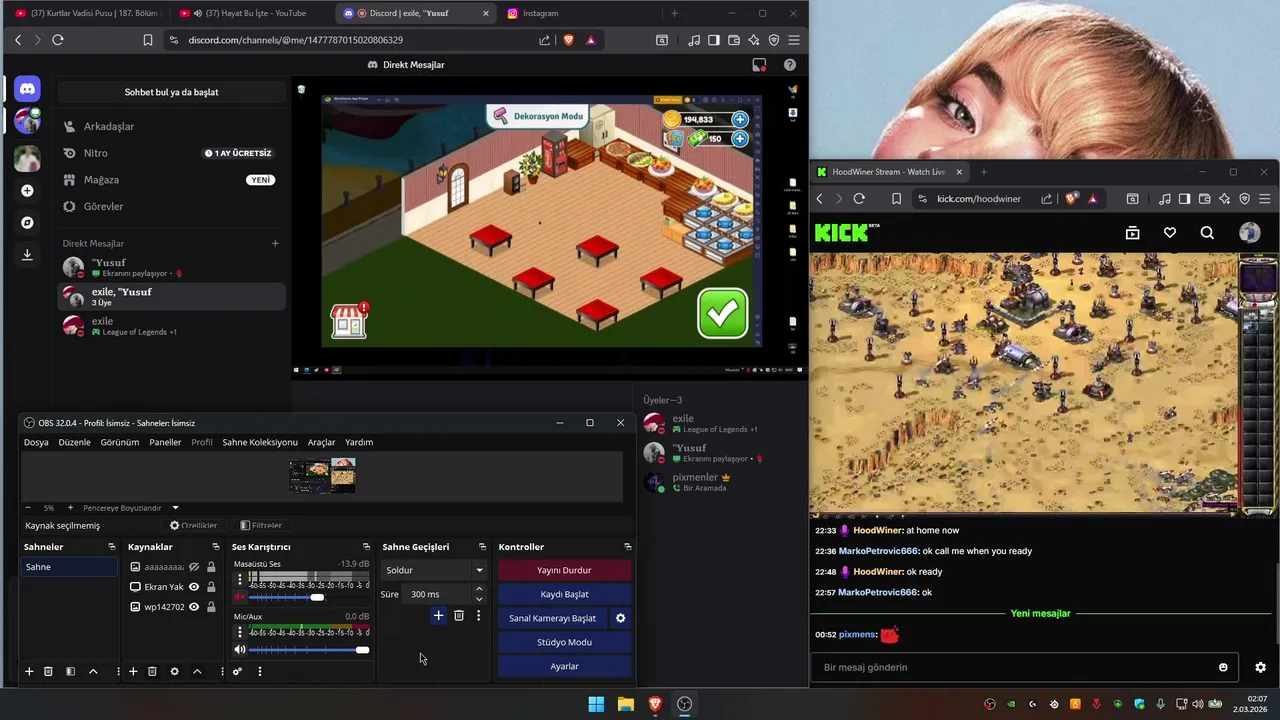Image resolution: width=1280 pixels, height=720 pixels.
Task: Open source properties gear in Kaynaklar toolbar
Action: tap(174, 671)
